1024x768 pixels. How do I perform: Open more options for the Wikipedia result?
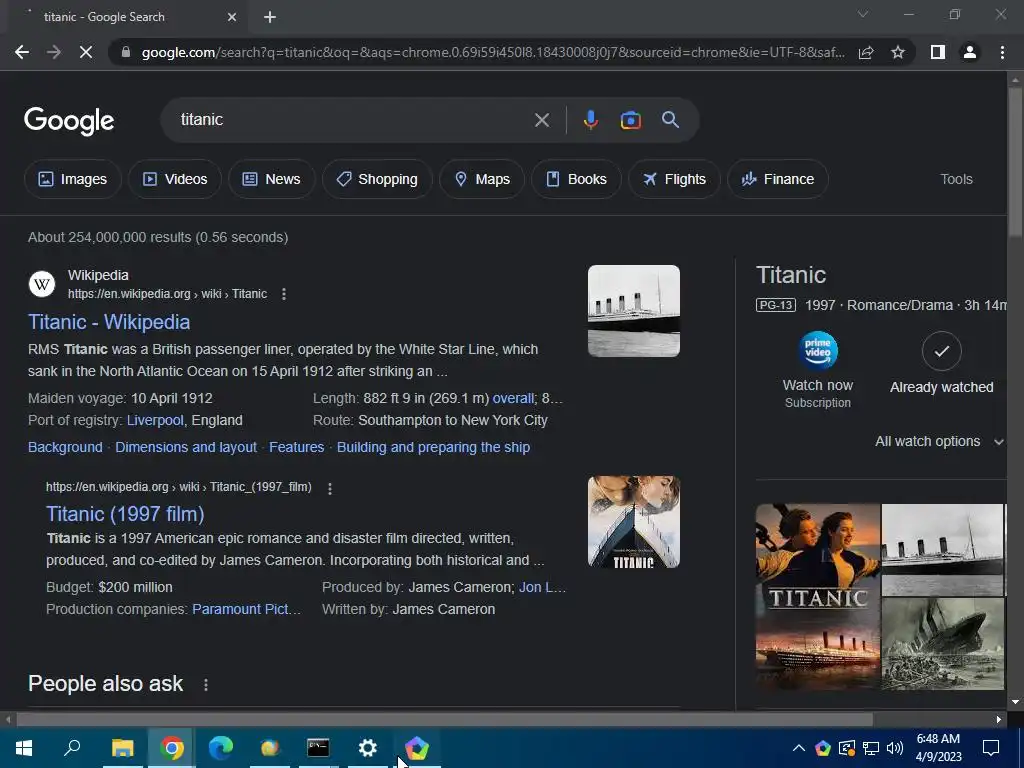(283, 294)
